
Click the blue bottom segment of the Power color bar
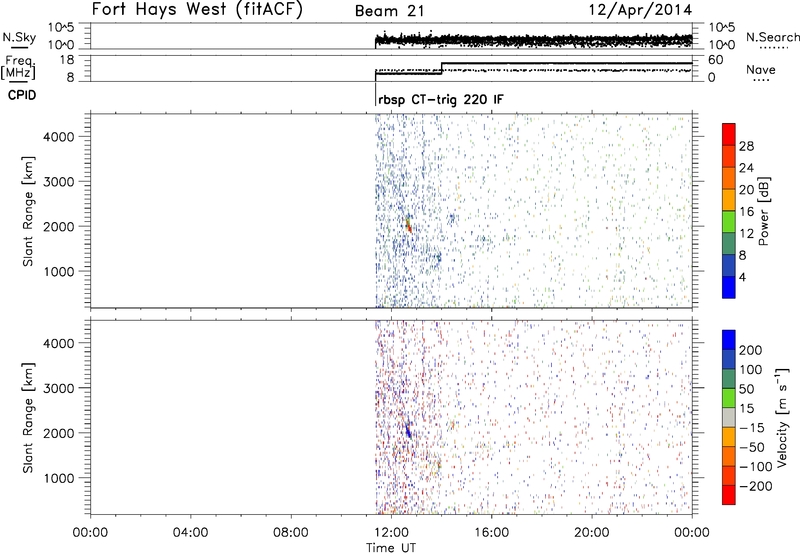(729, 287)
